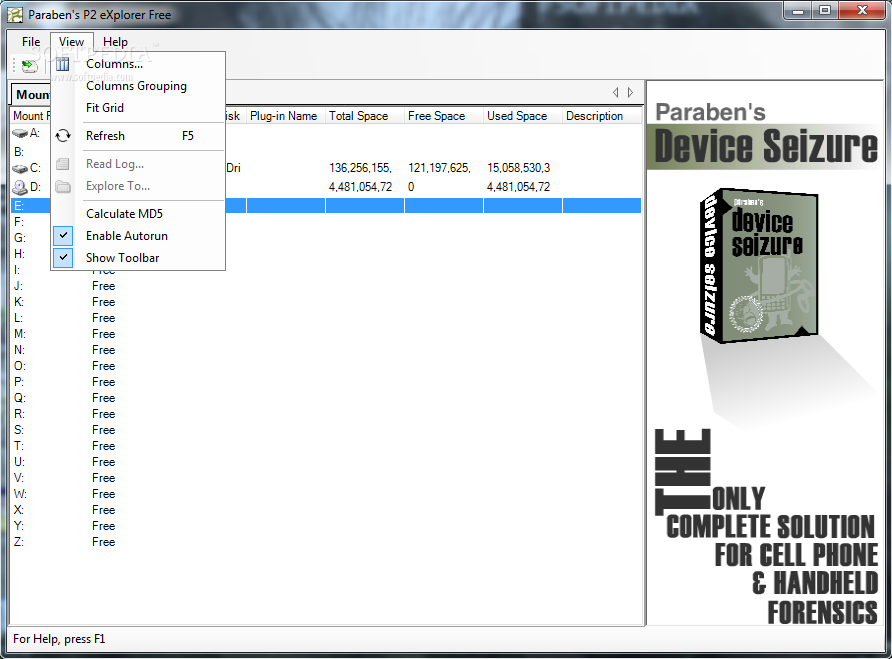Open the File menu
Screen dimensions: 892x659
point(31,42)
